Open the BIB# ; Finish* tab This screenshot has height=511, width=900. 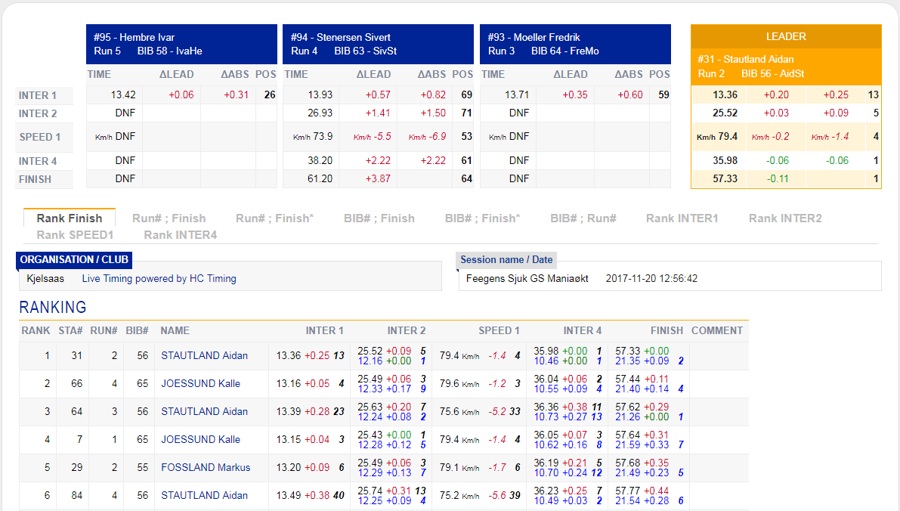(482, 218)
